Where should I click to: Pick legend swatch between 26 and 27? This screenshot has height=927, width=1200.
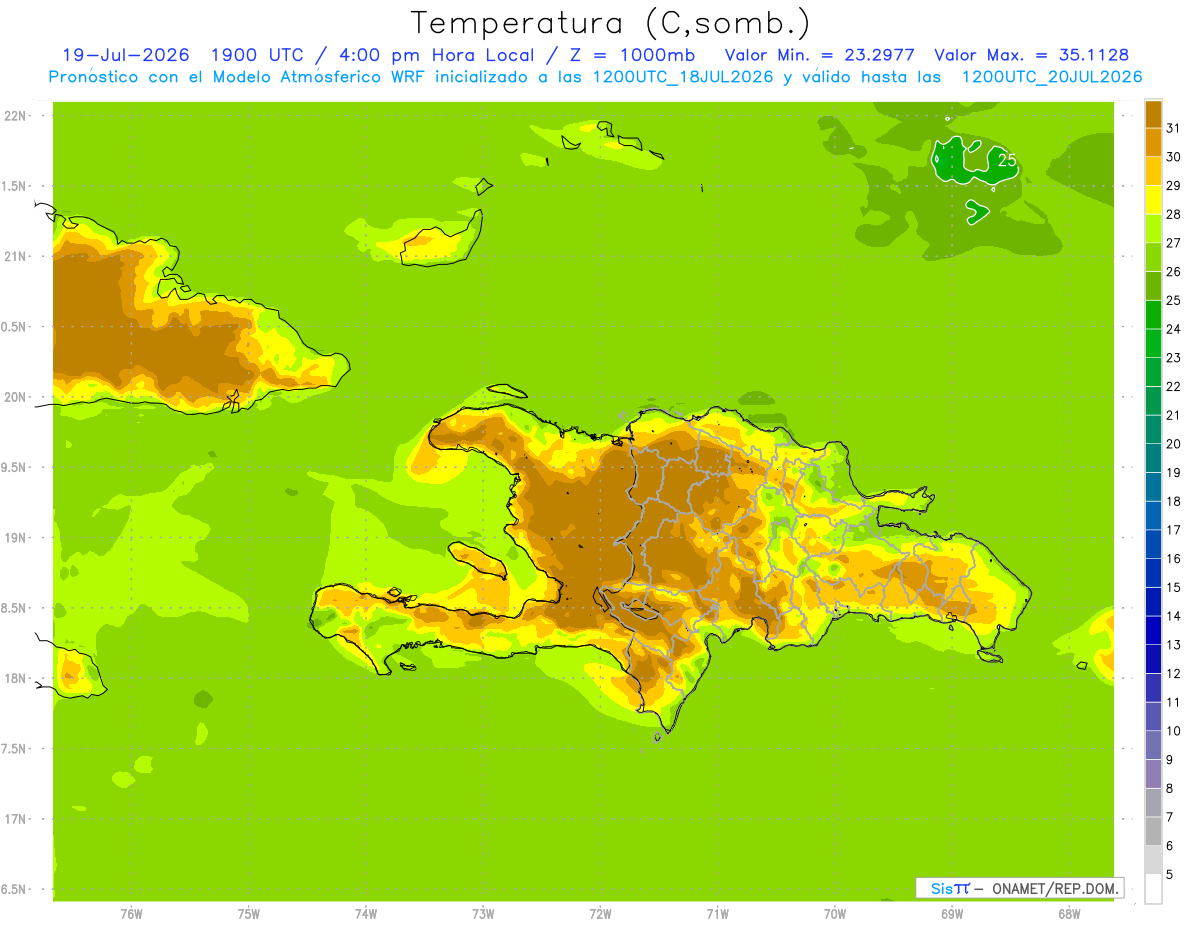(x=1153, y=257)
